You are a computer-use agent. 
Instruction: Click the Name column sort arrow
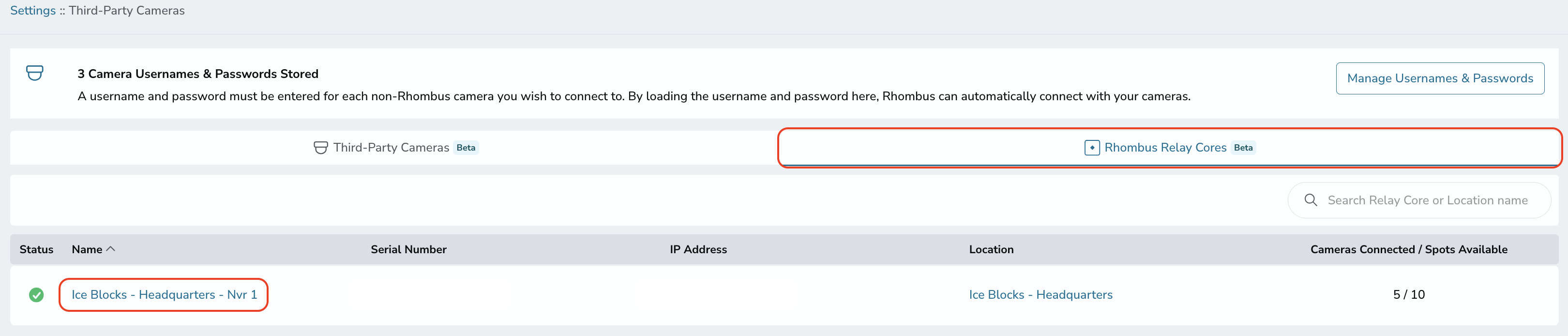click(111, 249)
